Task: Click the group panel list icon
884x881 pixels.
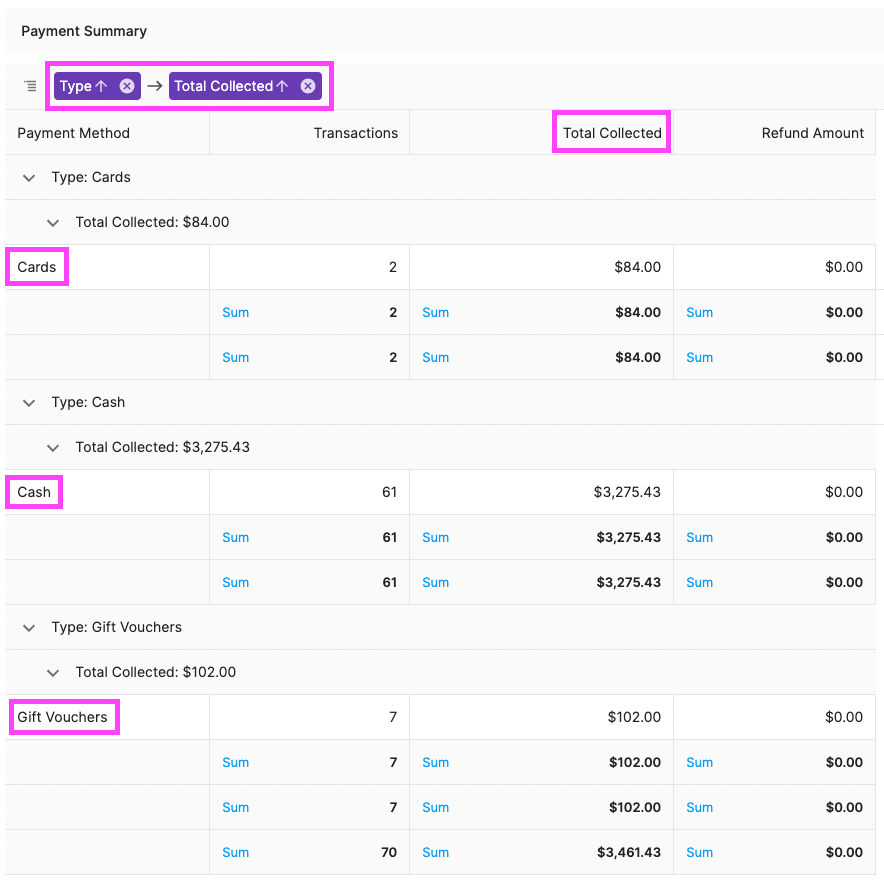Action: coord(30,87)
